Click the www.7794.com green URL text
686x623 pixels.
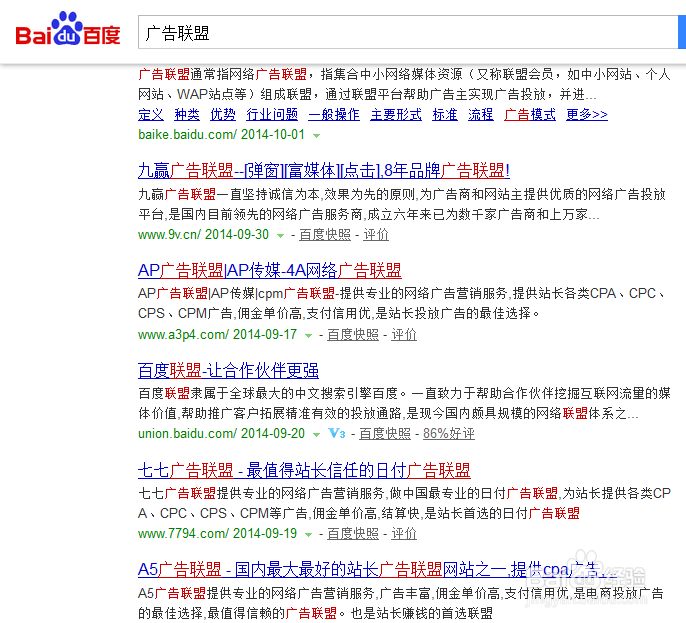tap(217, 533)
